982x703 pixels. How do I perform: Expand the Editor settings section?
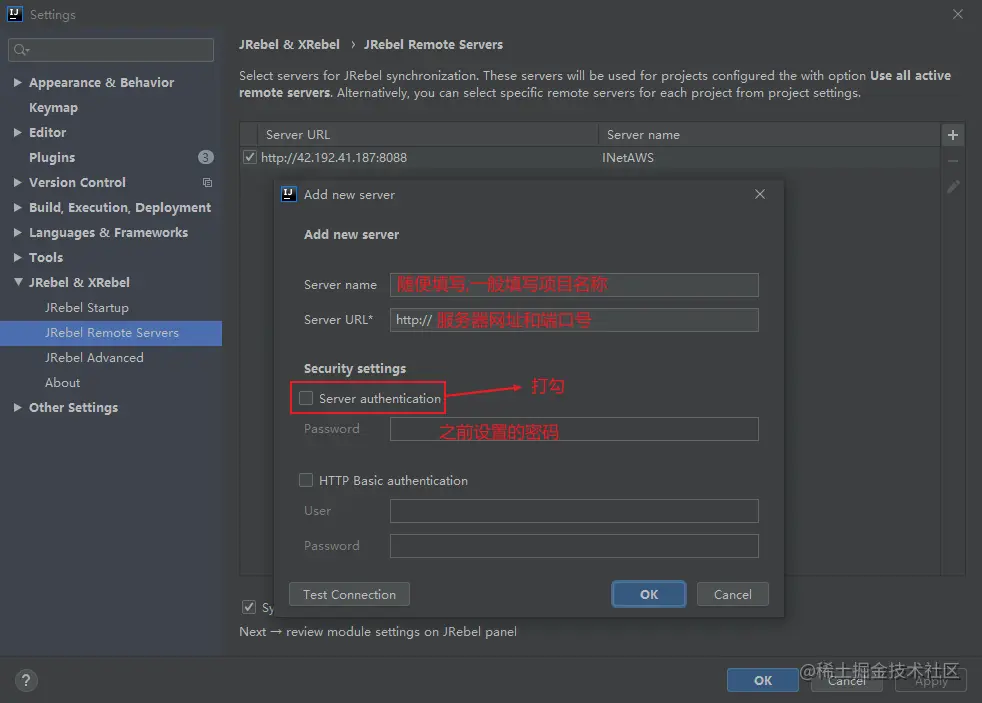(18, 132)
